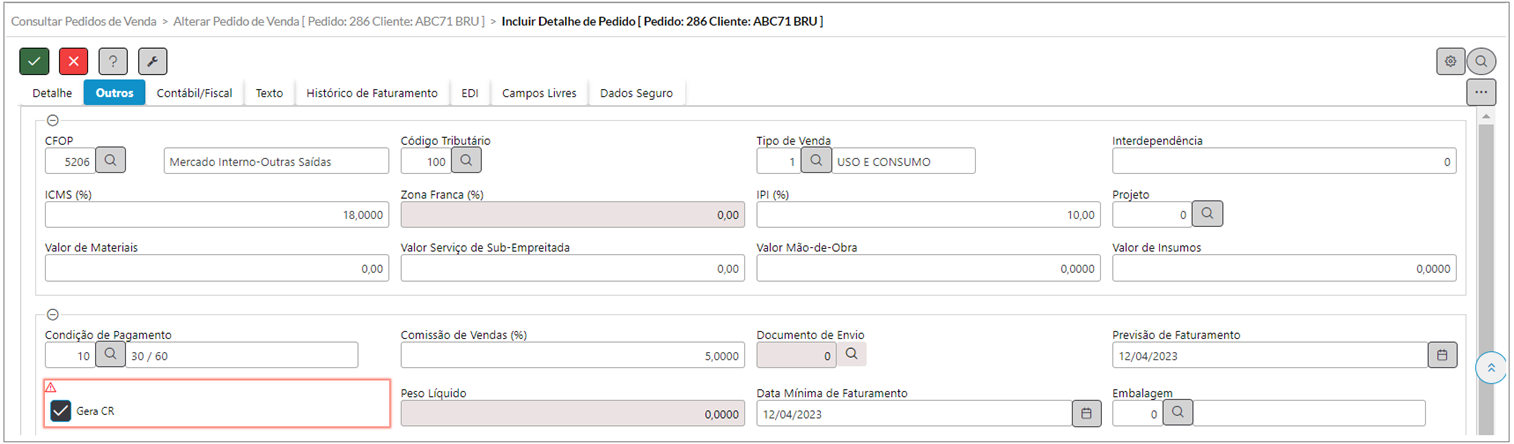Search CFOP with magnifier icon
Screen dimensions: 1514x444
point(112,160)
